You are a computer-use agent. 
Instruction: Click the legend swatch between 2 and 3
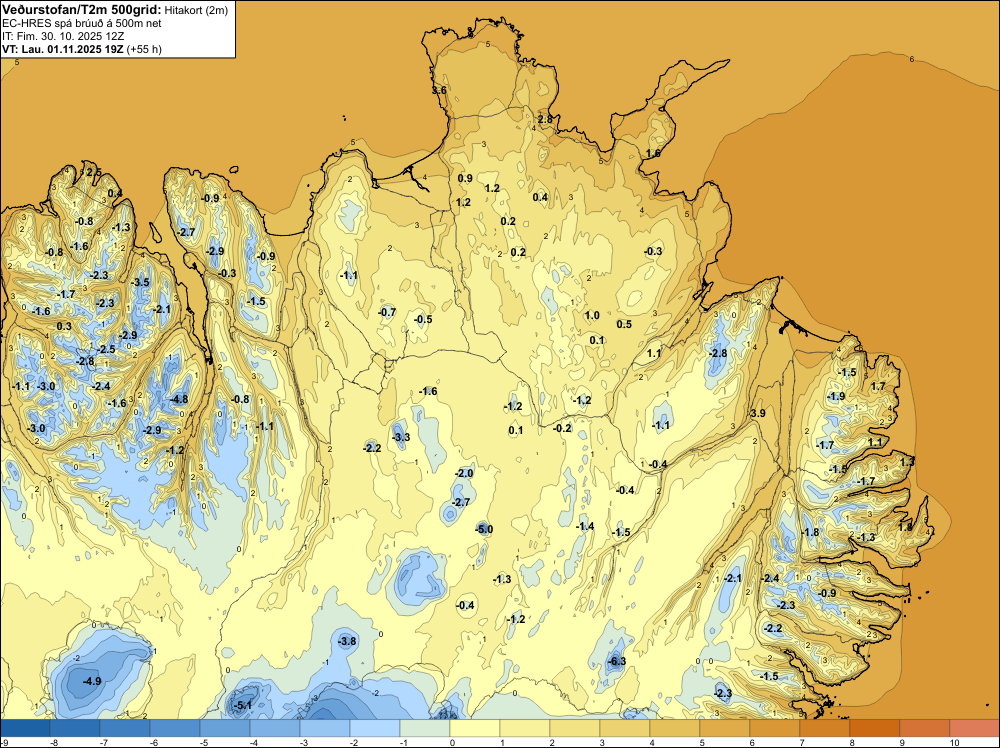(x=575, y=728)
